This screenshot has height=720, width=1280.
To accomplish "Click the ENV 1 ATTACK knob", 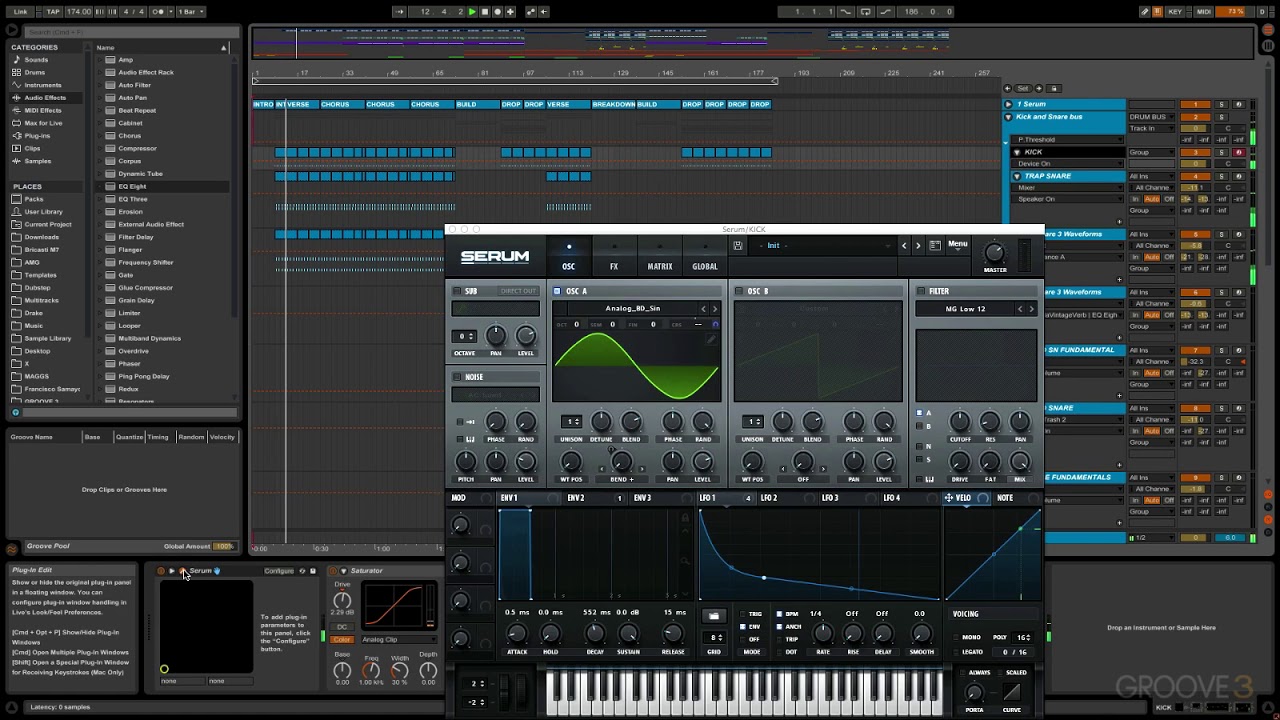I will (x=517, y=634).
